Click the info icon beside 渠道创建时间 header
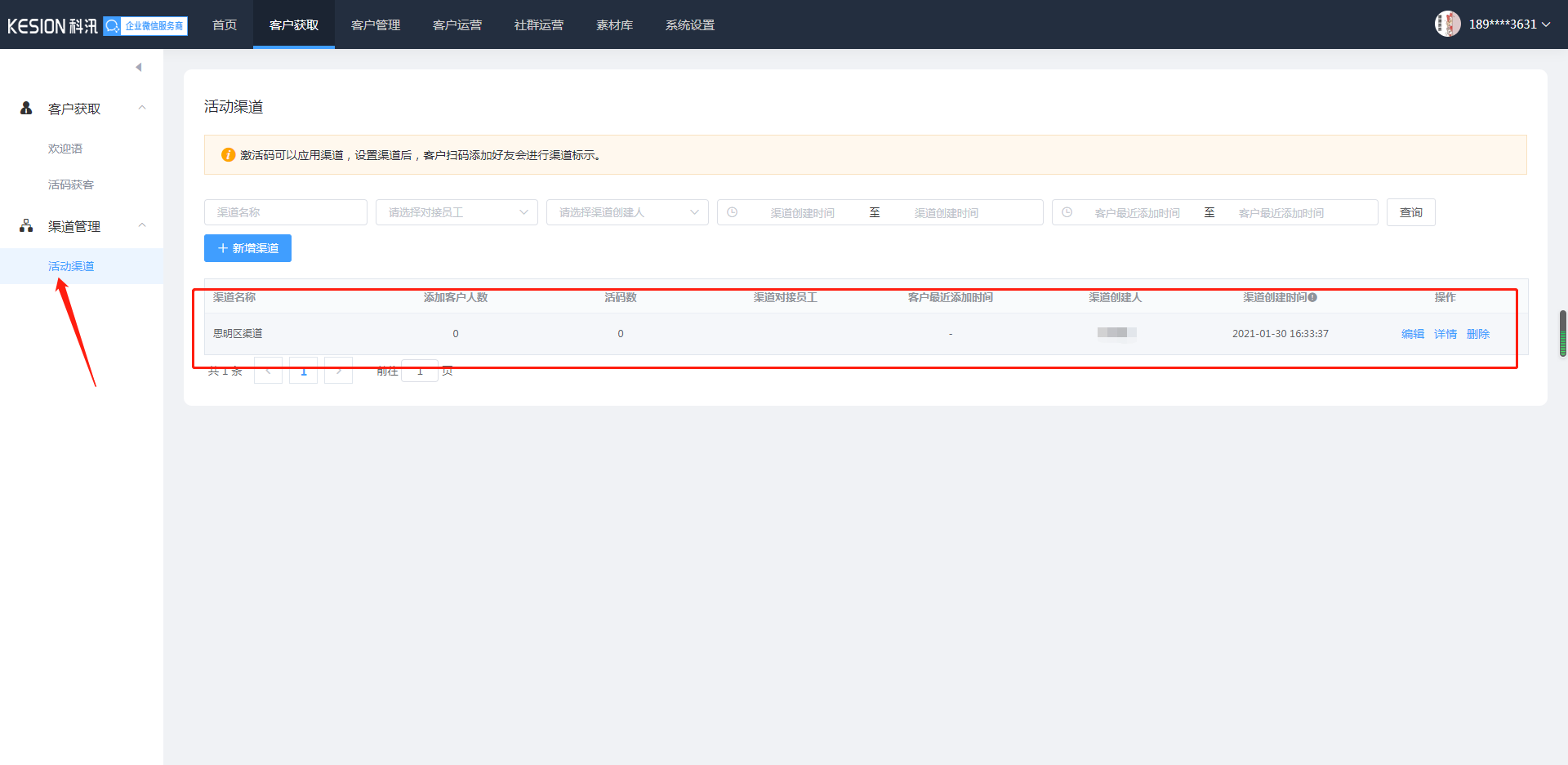Viewport: 1568px width, 765px height. pos(1312,297)
